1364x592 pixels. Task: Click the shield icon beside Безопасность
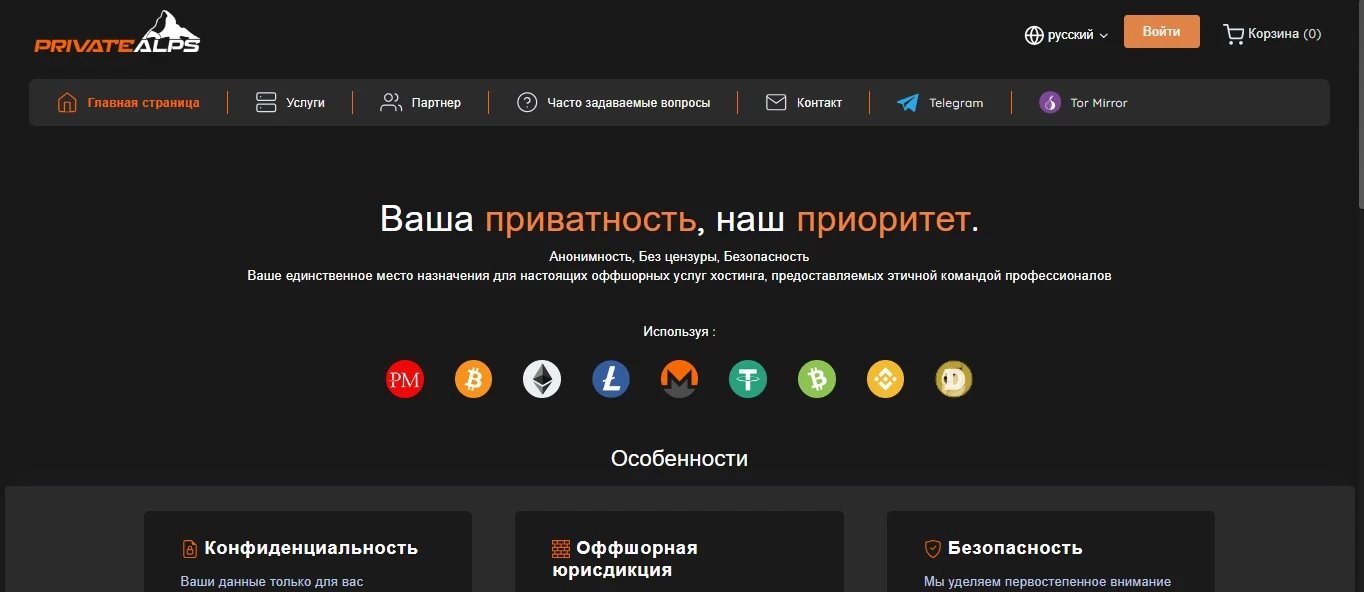click(x=932, y=549)
